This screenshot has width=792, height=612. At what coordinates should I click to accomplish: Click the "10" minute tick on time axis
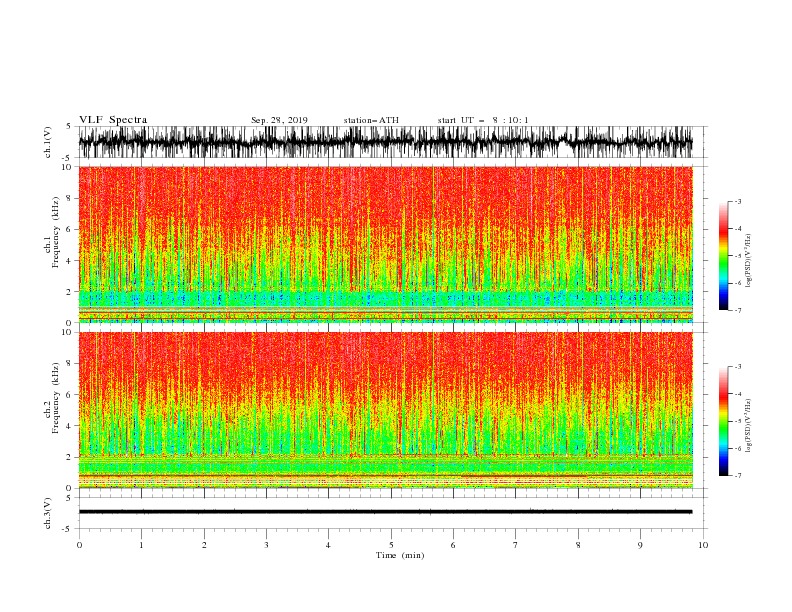[703, 545]
